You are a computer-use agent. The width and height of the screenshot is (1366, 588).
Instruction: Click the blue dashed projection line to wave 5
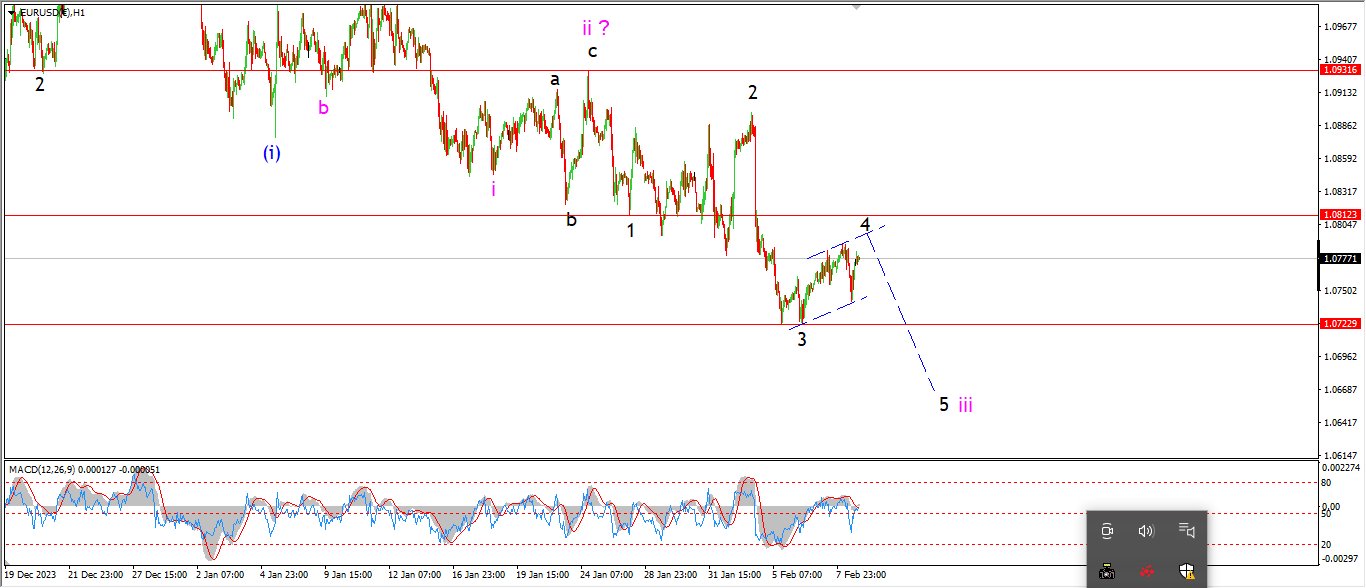pyautogui.click(x=905, y=320)
